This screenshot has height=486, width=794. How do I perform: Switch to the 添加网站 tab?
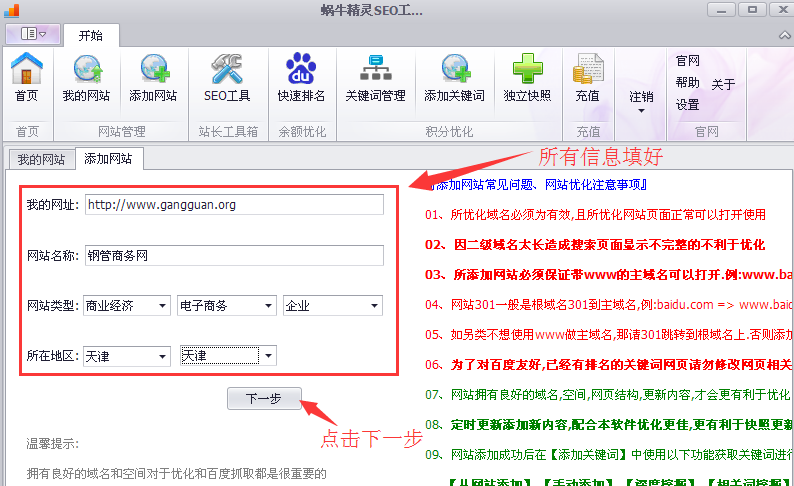(x=108, y=158)
